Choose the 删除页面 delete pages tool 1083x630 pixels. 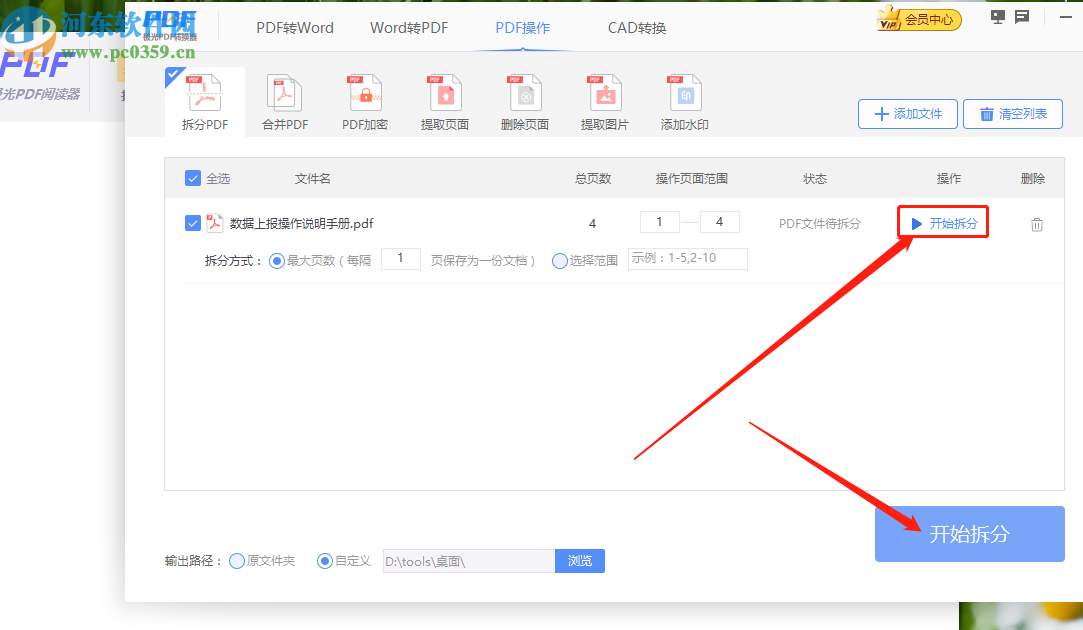click(x=524, y=100)
